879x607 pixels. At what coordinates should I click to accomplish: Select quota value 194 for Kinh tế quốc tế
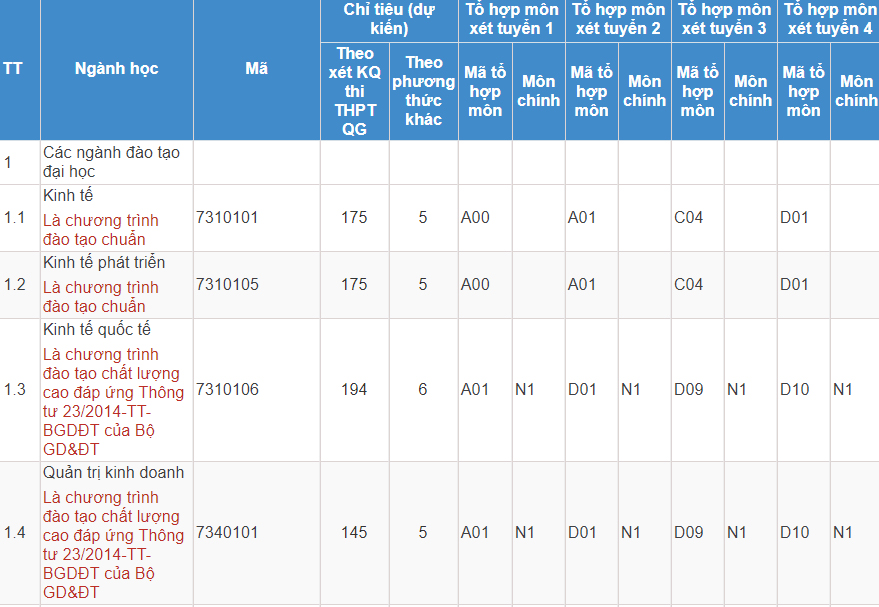click(354, 389)
